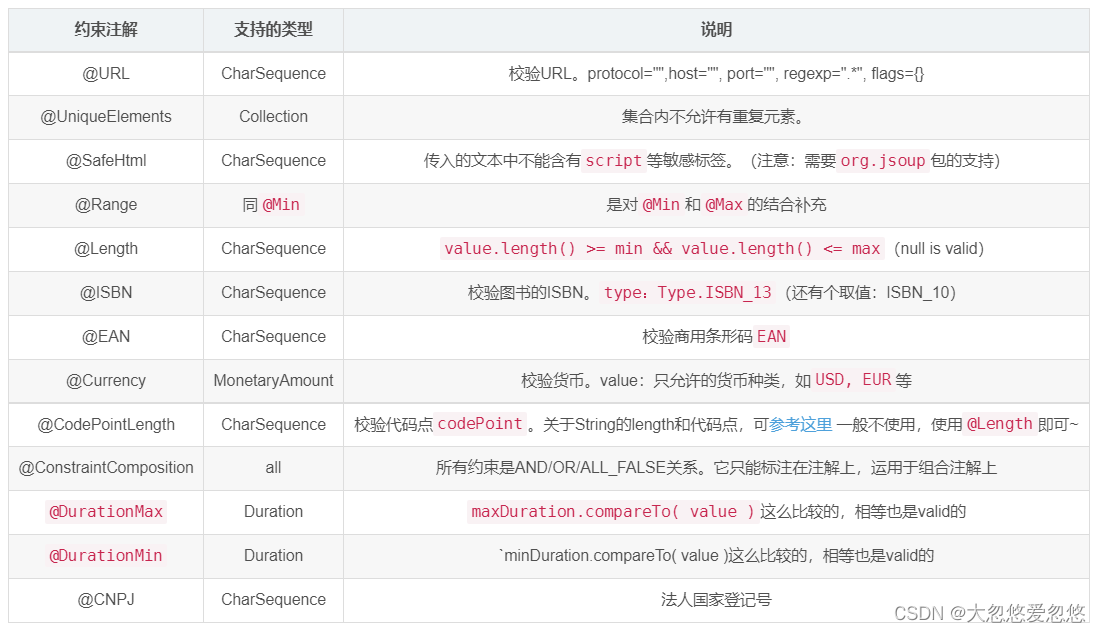Click the @DurationMax highlighted code
1101x632 pixels.
click(106, 512)
